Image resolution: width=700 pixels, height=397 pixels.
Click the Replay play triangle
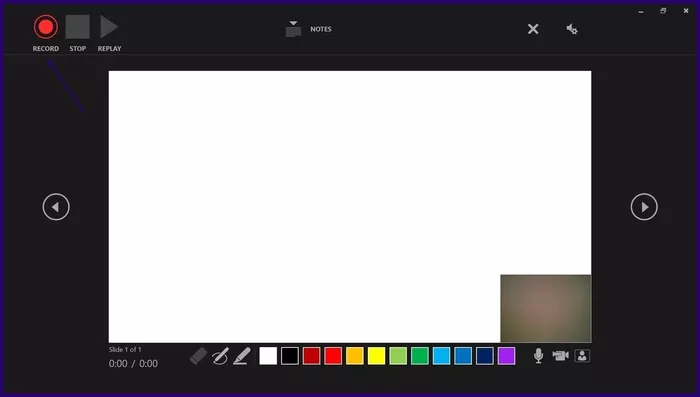click(x=108, y=27)
